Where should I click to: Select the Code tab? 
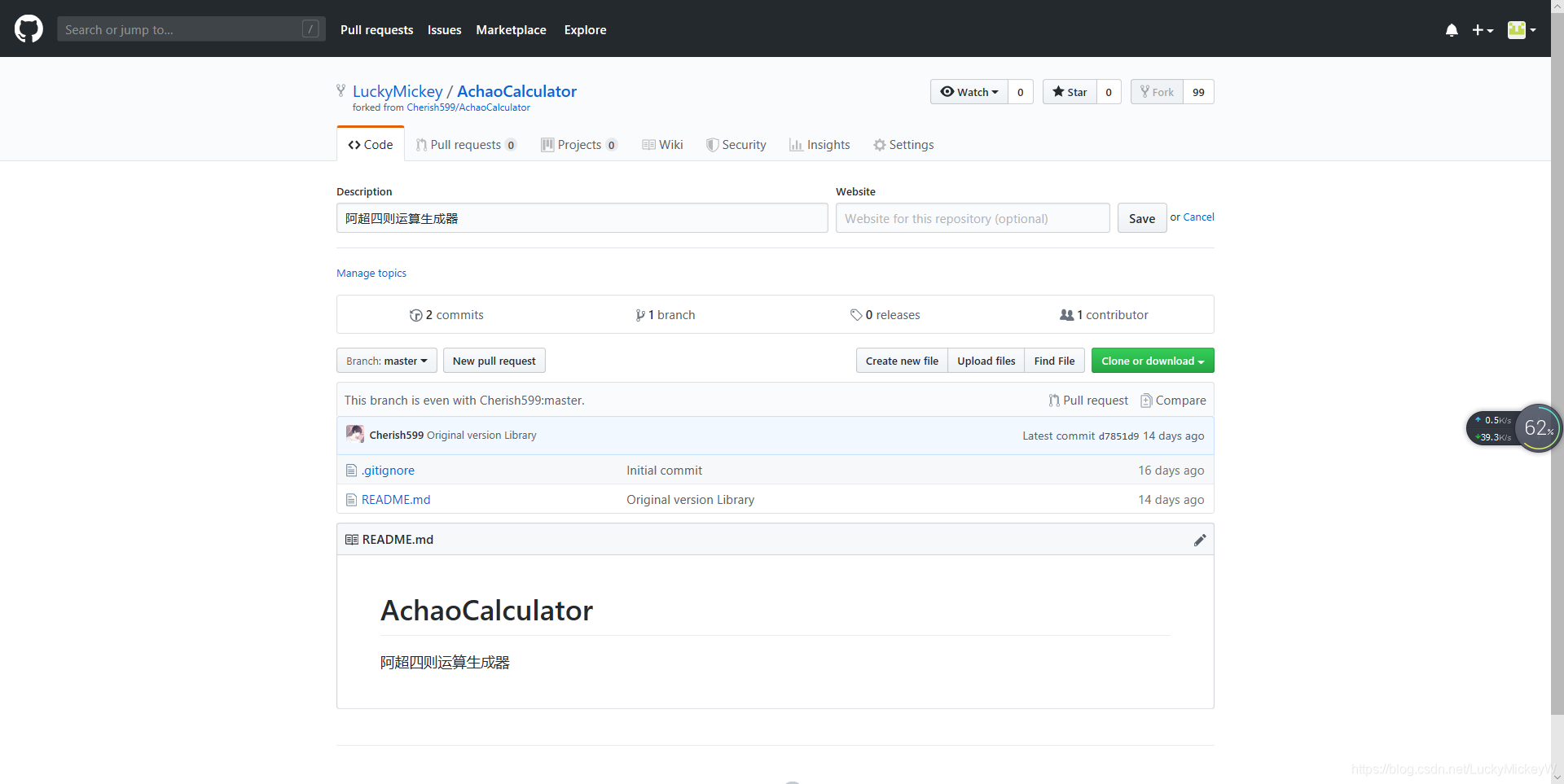pyautogui.click(x=371, y=145)
